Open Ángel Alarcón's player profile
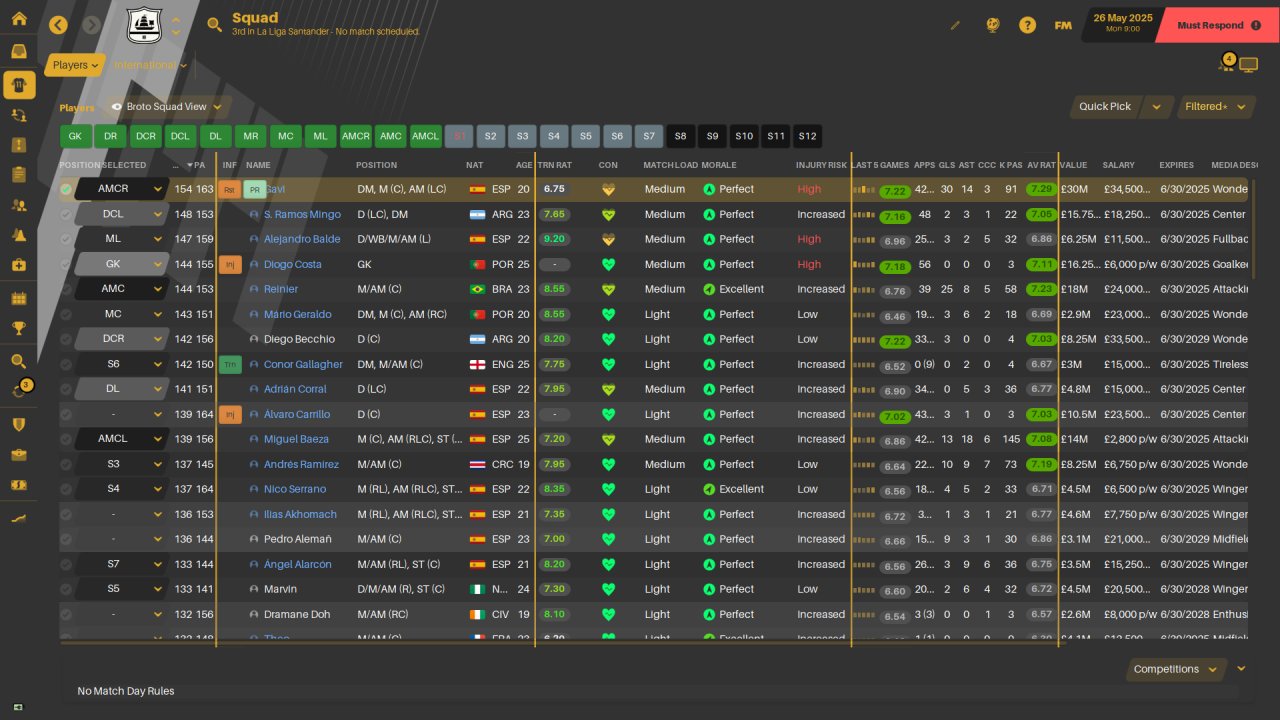 coord(298,564)
